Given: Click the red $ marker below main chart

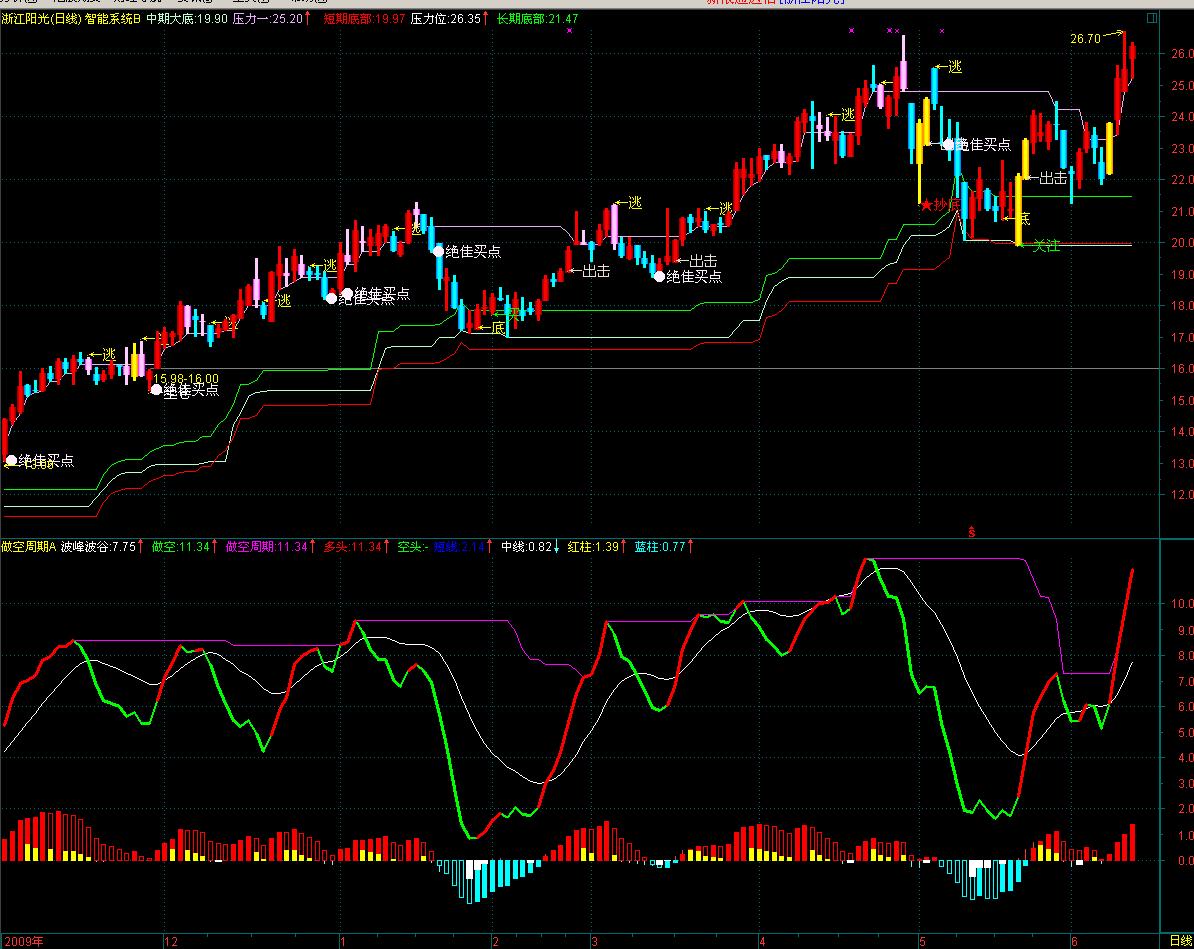Looking at the screenshot, I should [971, 532].
